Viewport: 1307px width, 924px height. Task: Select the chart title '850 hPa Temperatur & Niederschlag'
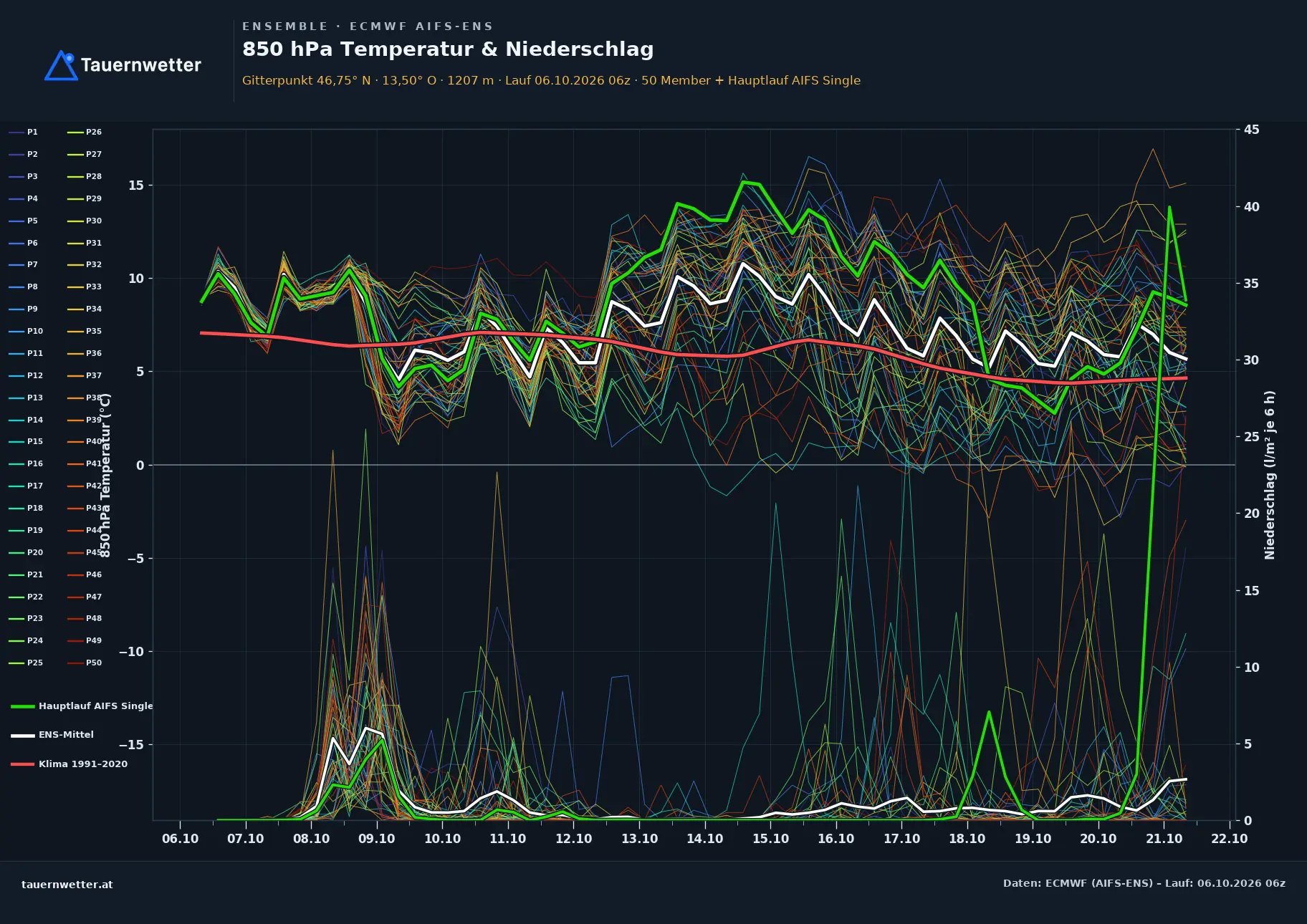(448, 49)
